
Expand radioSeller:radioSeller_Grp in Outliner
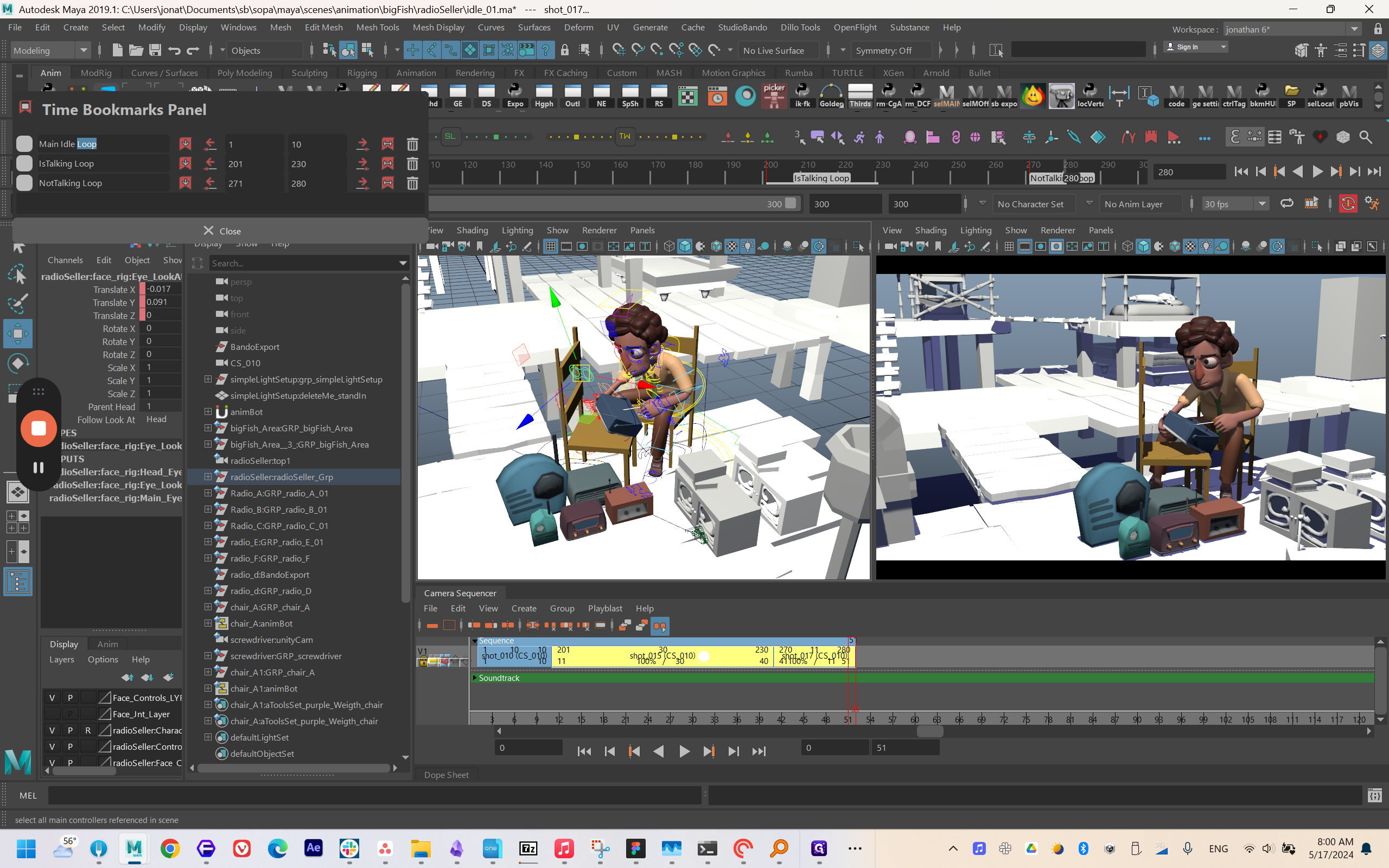(x=208, y=476)
